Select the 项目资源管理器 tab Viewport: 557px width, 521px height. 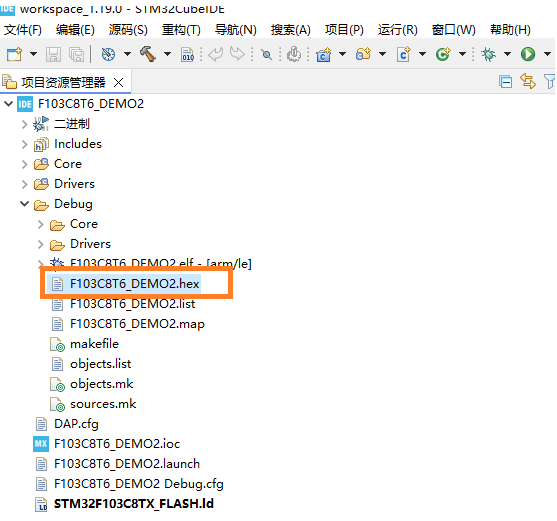pyautogui.click(x=63, y=82)
